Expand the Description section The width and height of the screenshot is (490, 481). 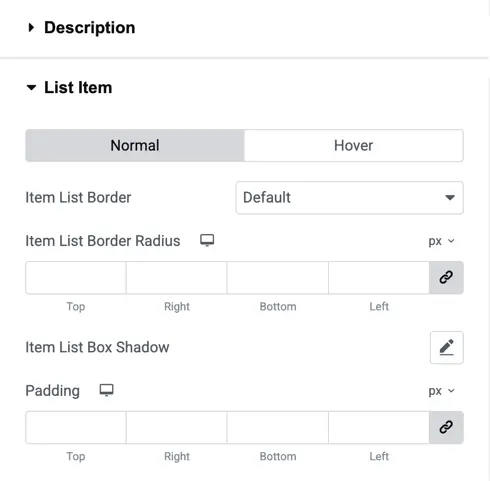coord(81,27)
